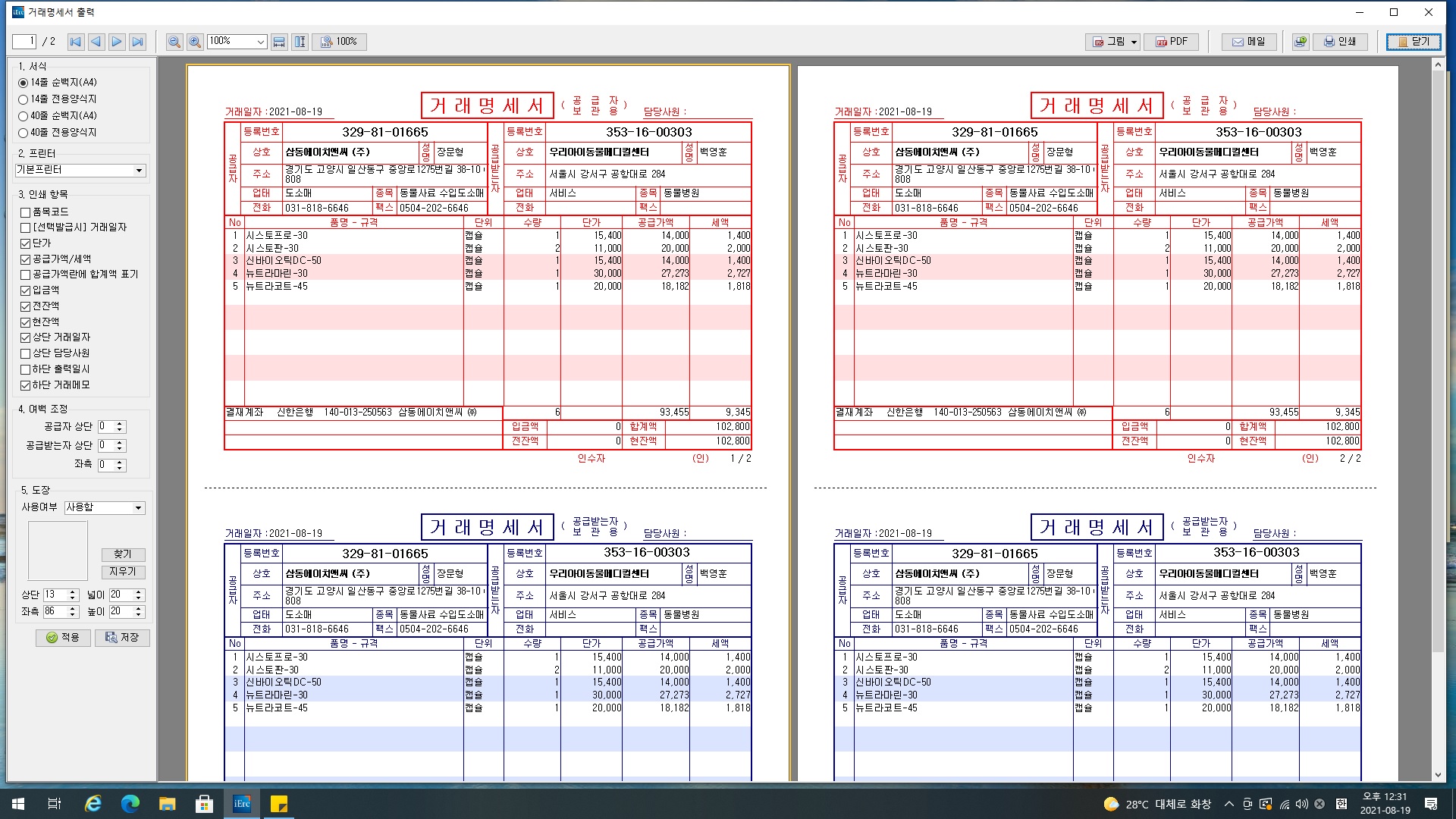This screenshot has height=819, width=1456.
Task: Click the 메일 send mail button
Action: (1248, 42)
